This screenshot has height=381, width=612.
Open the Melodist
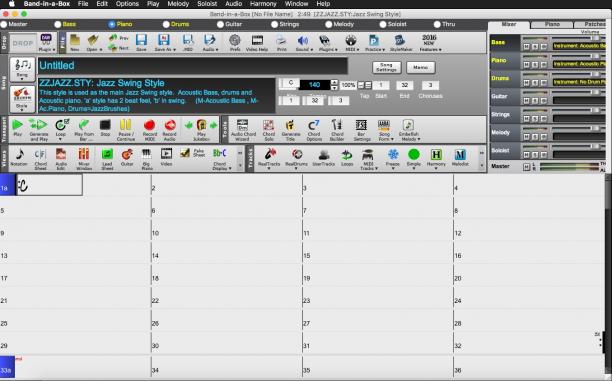(x=460, y=157)
